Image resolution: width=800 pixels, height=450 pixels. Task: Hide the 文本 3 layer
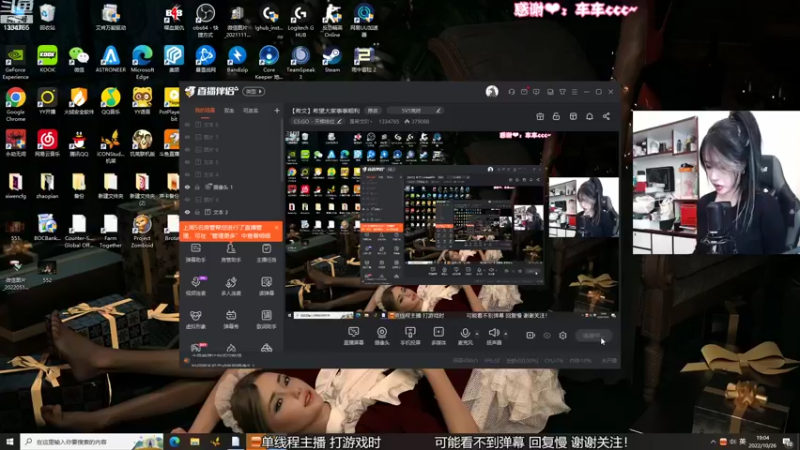pos(187,212)
